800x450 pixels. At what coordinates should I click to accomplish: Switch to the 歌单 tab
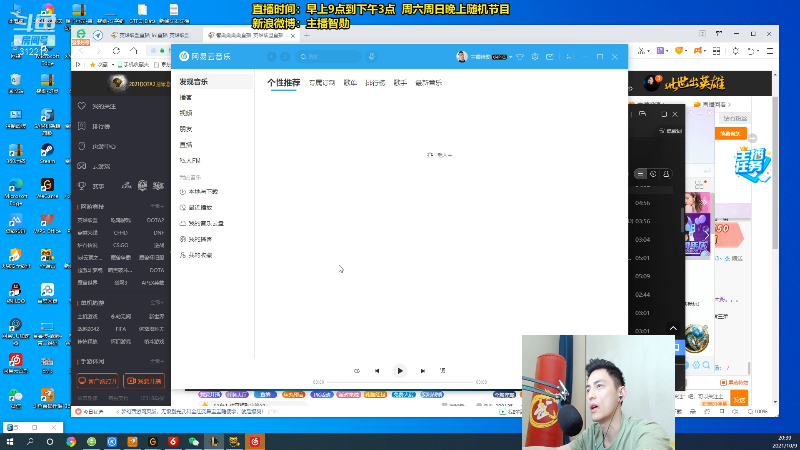tap(350, 83)
